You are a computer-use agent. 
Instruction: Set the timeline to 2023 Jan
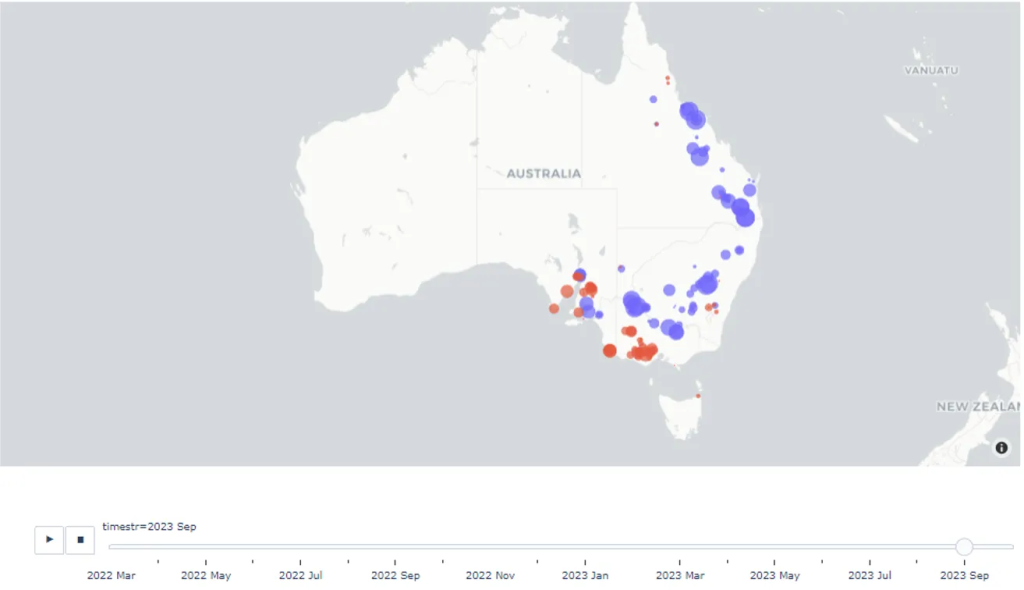[x=585, y=547]
